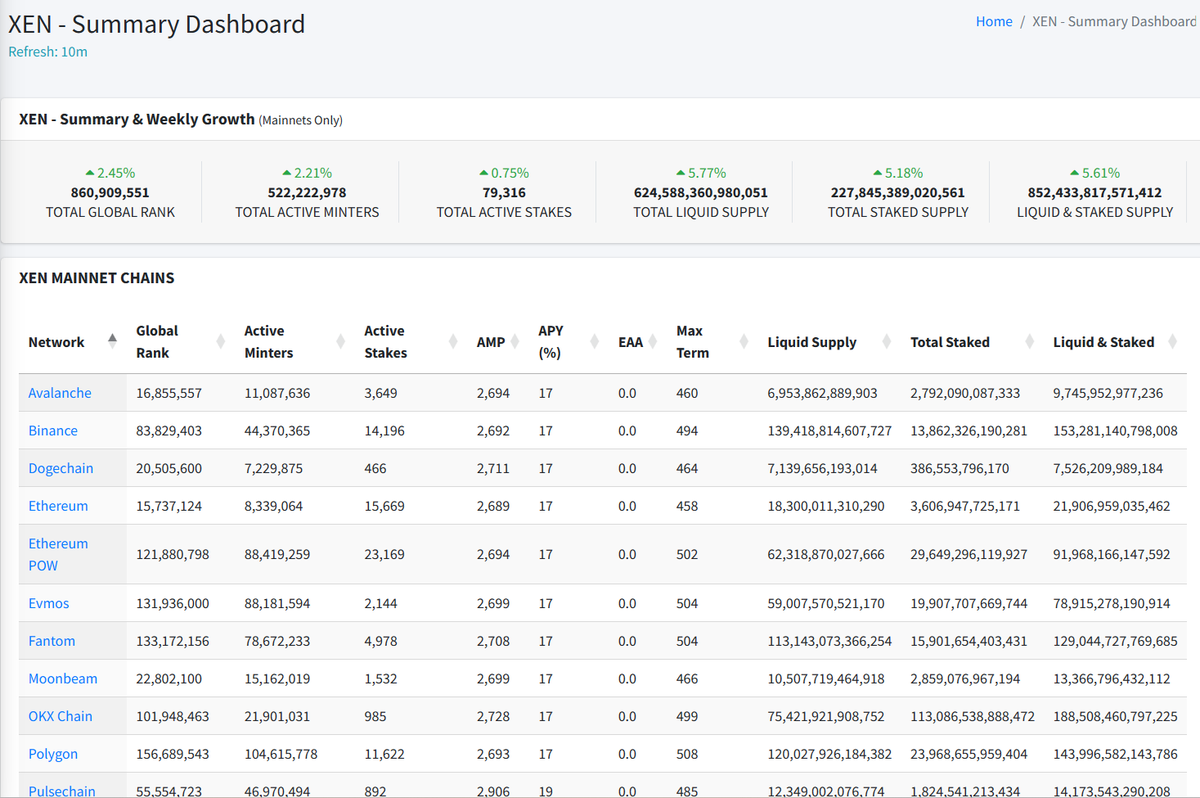The width and height of the screenshot is (1200, 798).
Task: Click Dogechain active stakes cell 466
Action: pyautogui.click(x=375, y=468)
